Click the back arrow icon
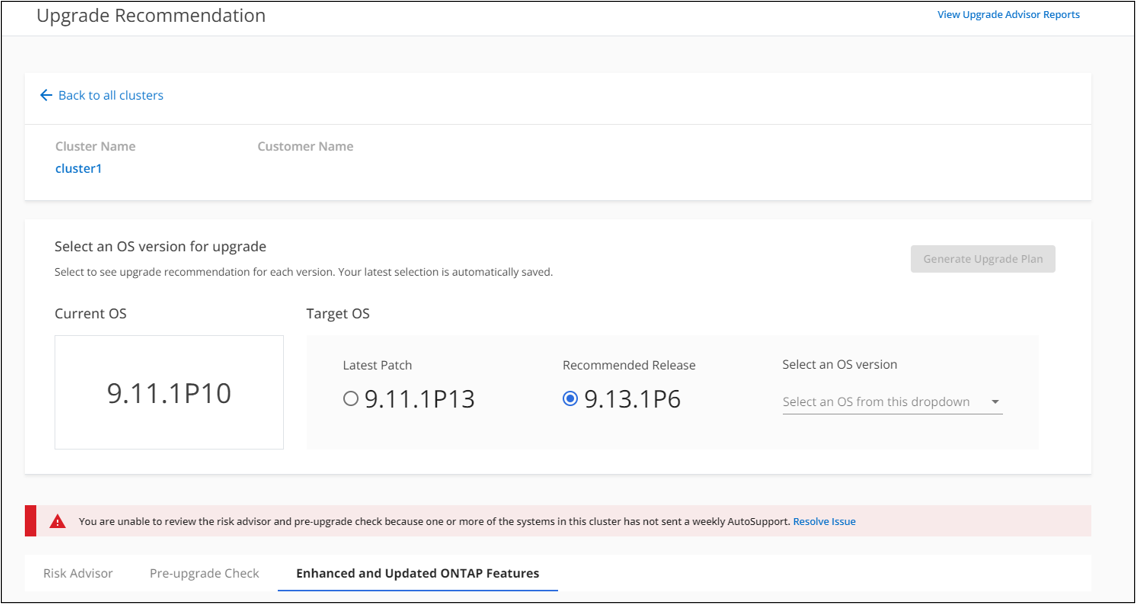This screenshot has height=604, width=1136. tap(45, 95)
